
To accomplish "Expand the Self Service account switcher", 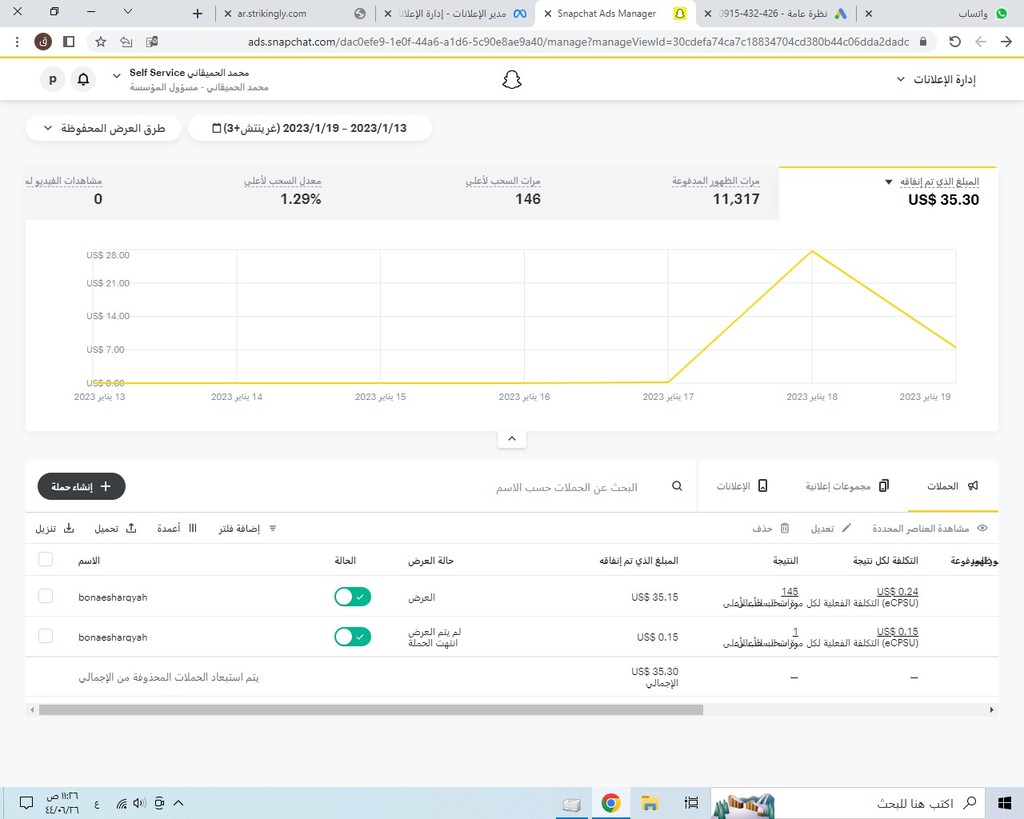I will tap(116, 76).
